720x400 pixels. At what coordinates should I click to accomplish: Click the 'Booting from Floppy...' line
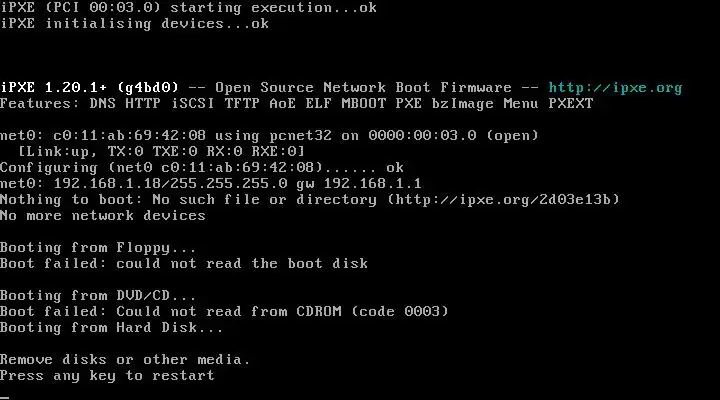pyautogui.click(x=98, y=248)
